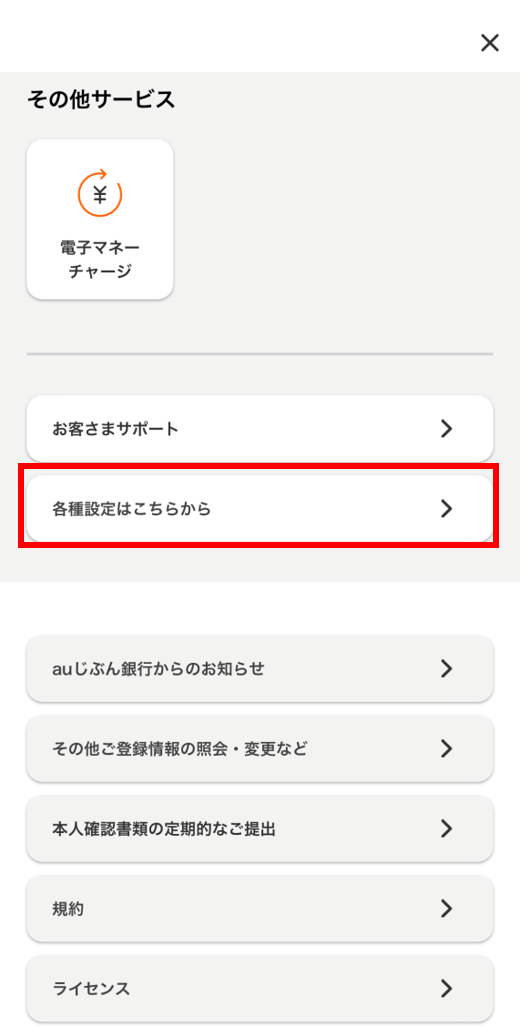
Task: Expand chevron on the ライセンス row
Action: pos(447,988)
